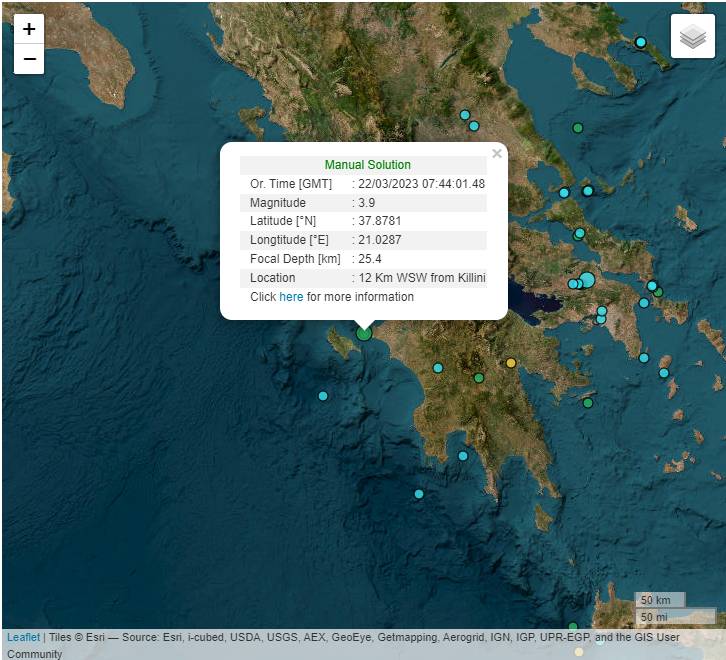Open the map layers control
The image size is (726, 660).
(x=693, y=36)
